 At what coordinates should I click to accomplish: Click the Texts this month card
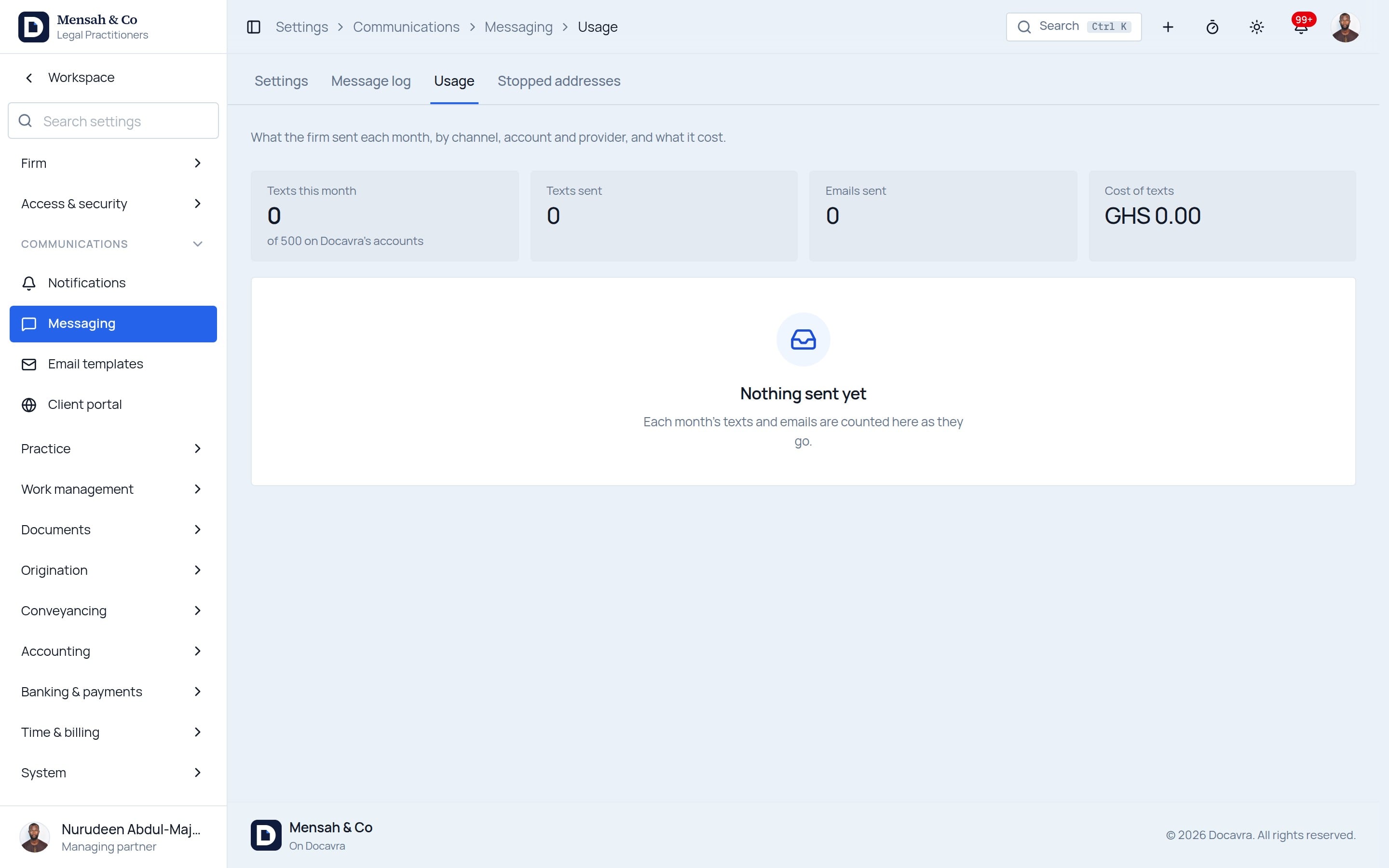(384, 216)
